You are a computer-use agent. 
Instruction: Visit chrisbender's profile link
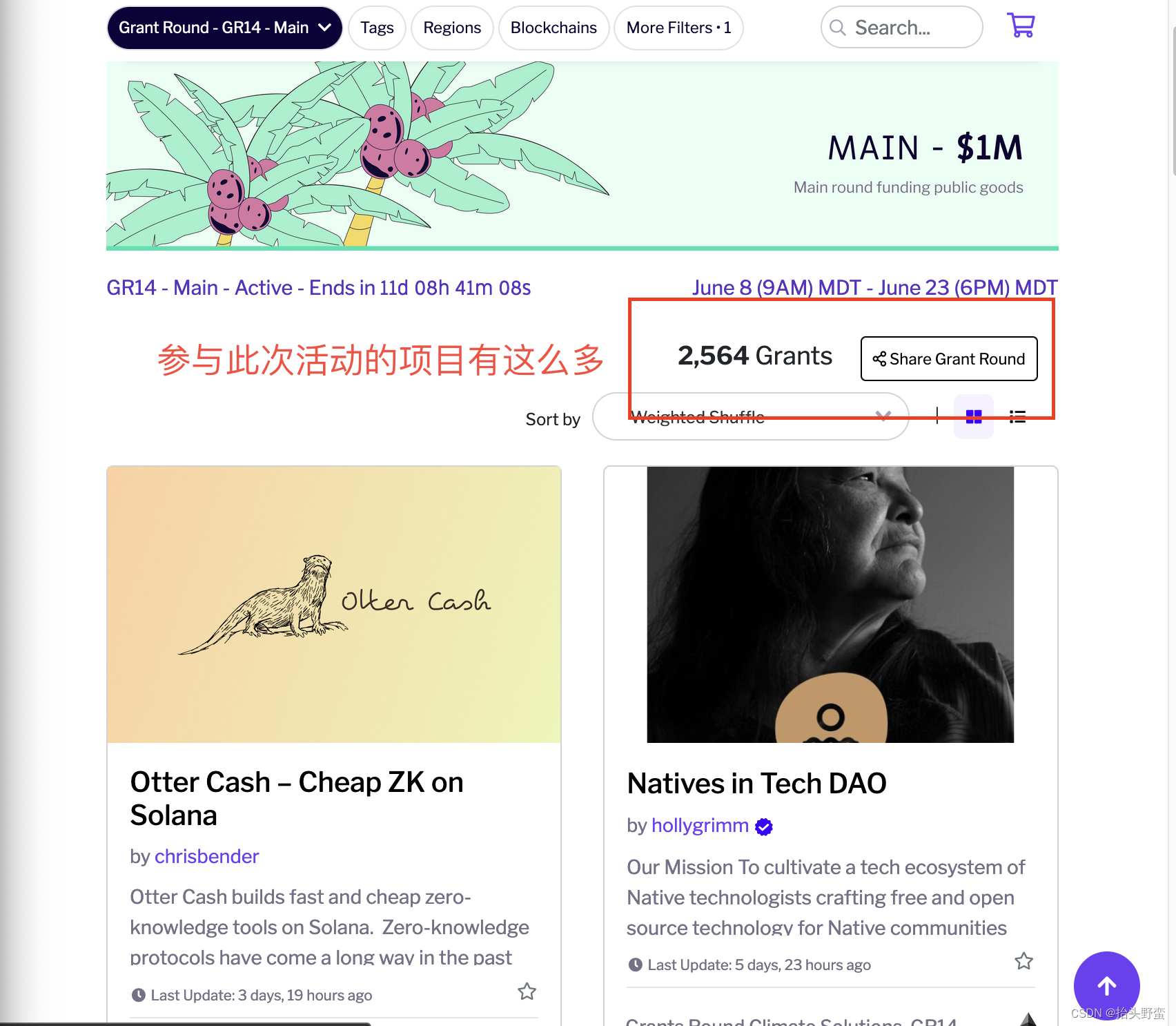pyautogui.click(x=206, y=856)
